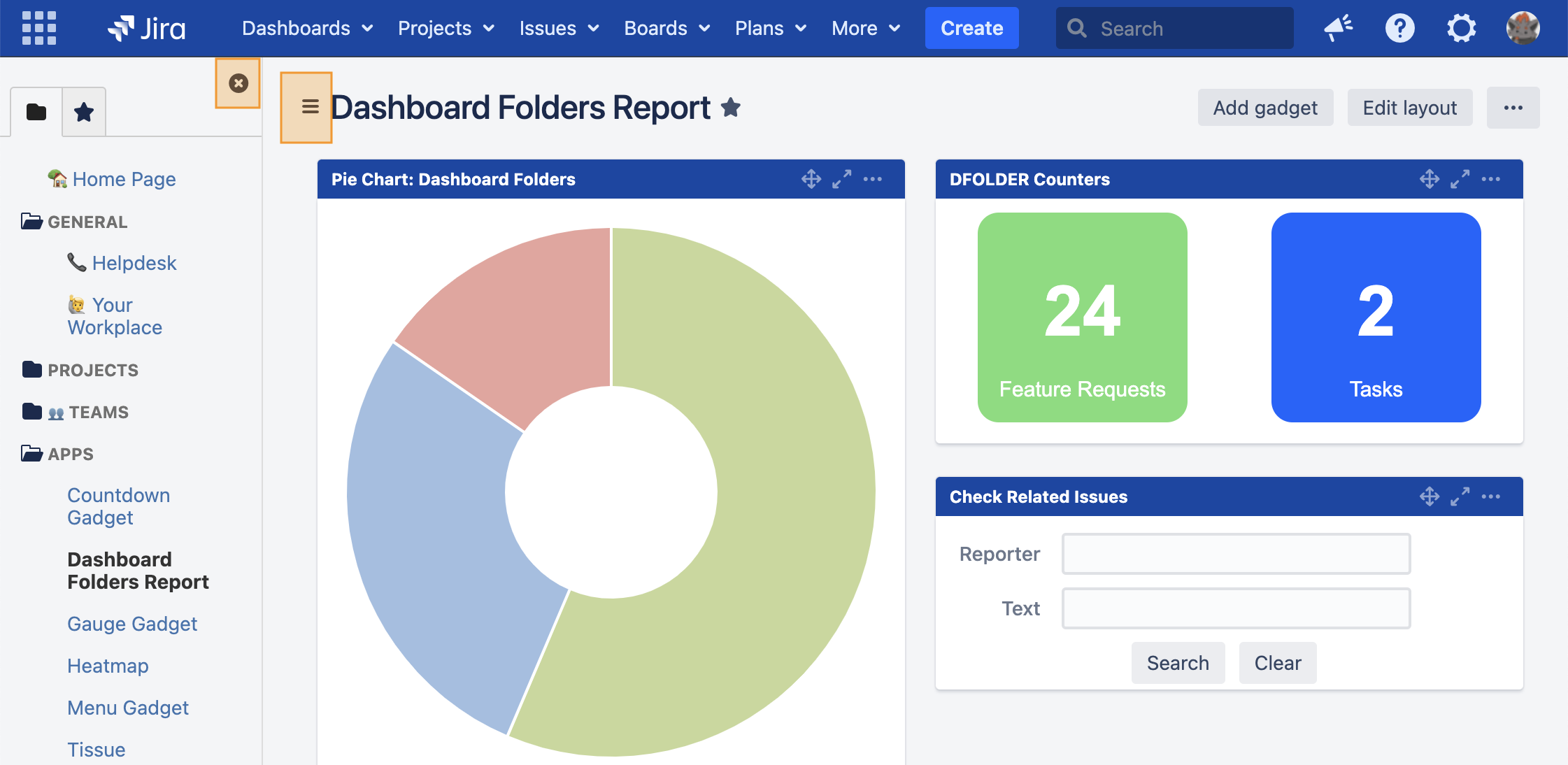This screenshot has width=1568, height=765.
Task: Toggle favorite star next to dashboard title
Action: [x=731, y=108]
